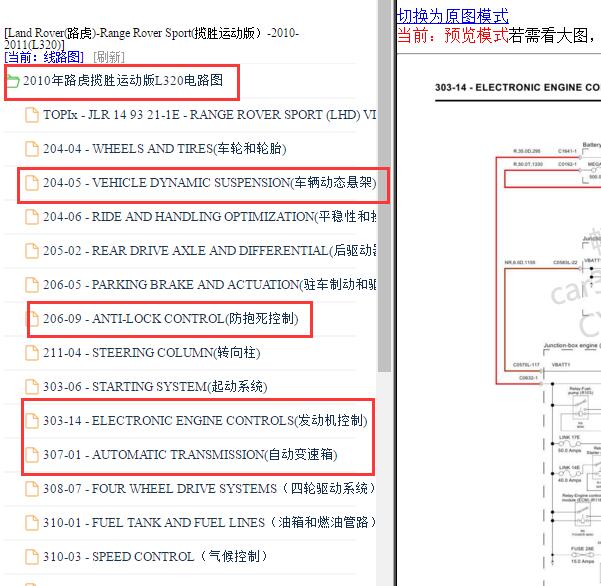Click the document icon beside 206-05 PARKING BRAKE

(x=32, y=285)
